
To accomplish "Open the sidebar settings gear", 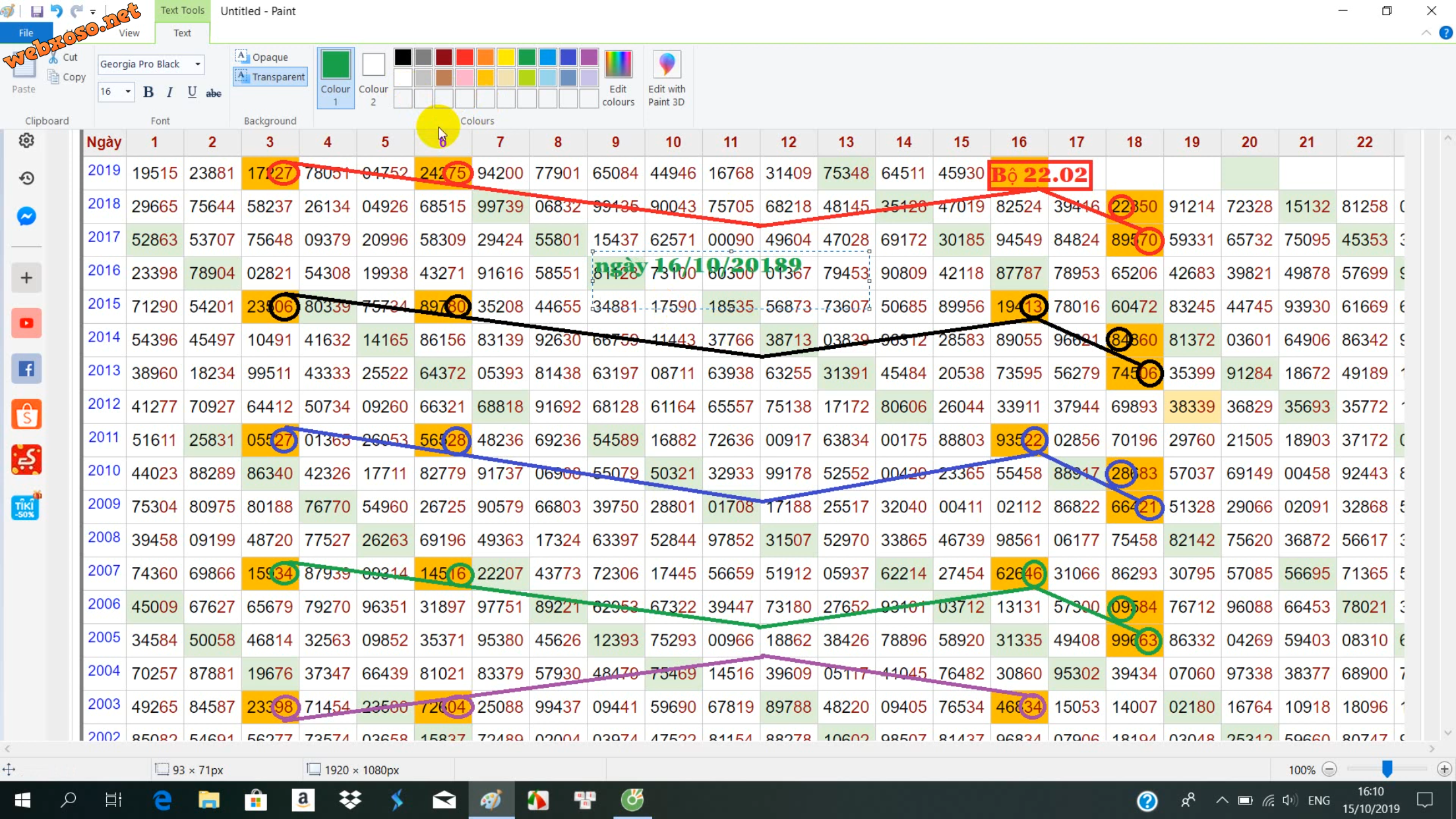I will point(26,140).
